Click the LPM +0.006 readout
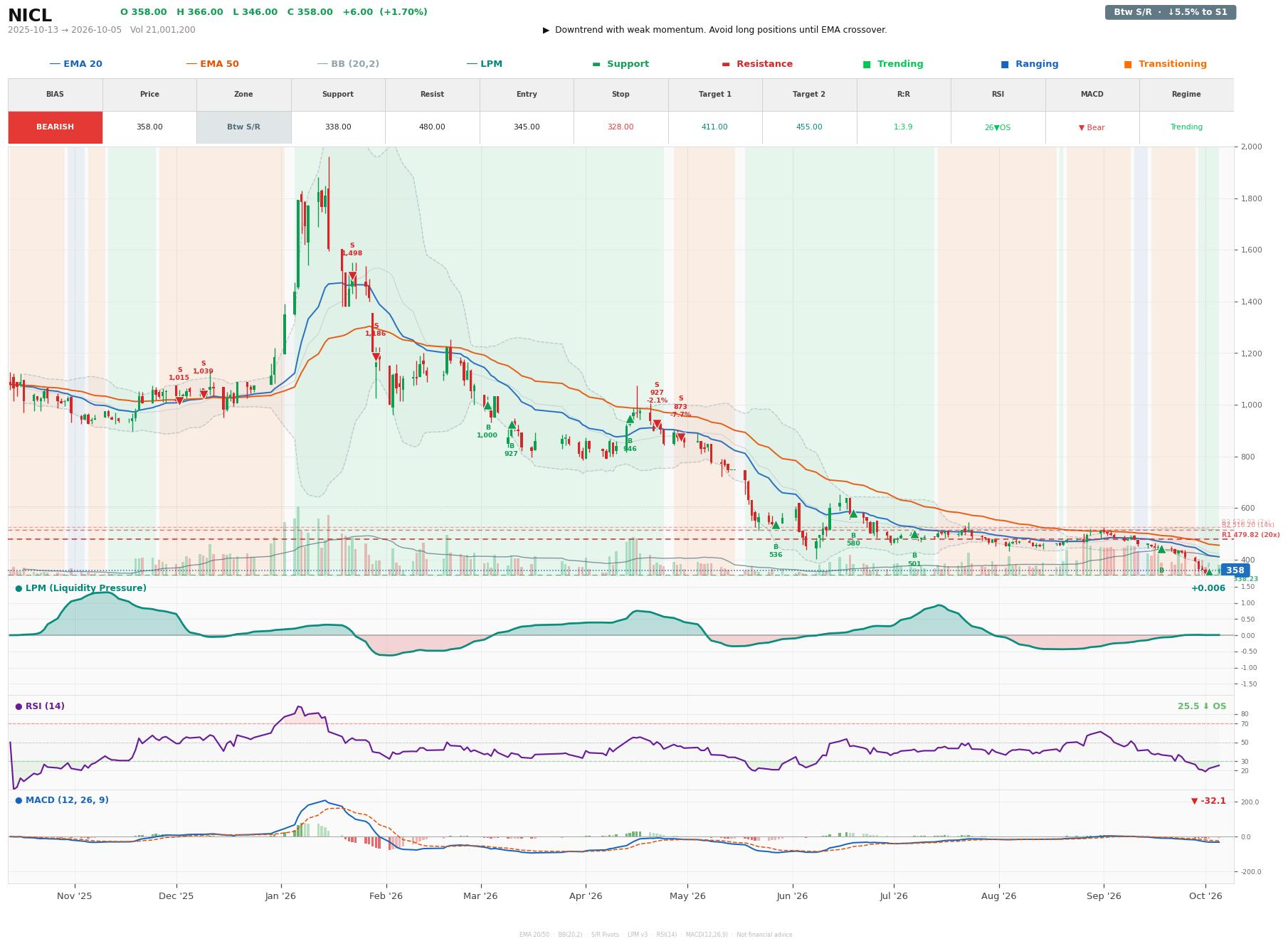 (1208, 588)
